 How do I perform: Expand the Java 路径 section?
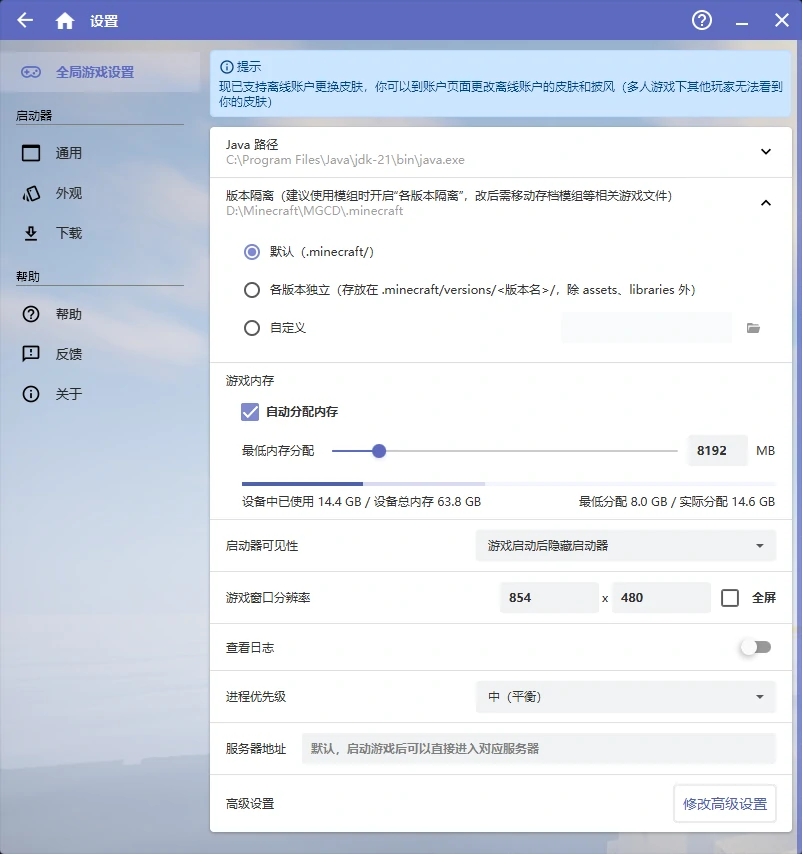(765, 152)
